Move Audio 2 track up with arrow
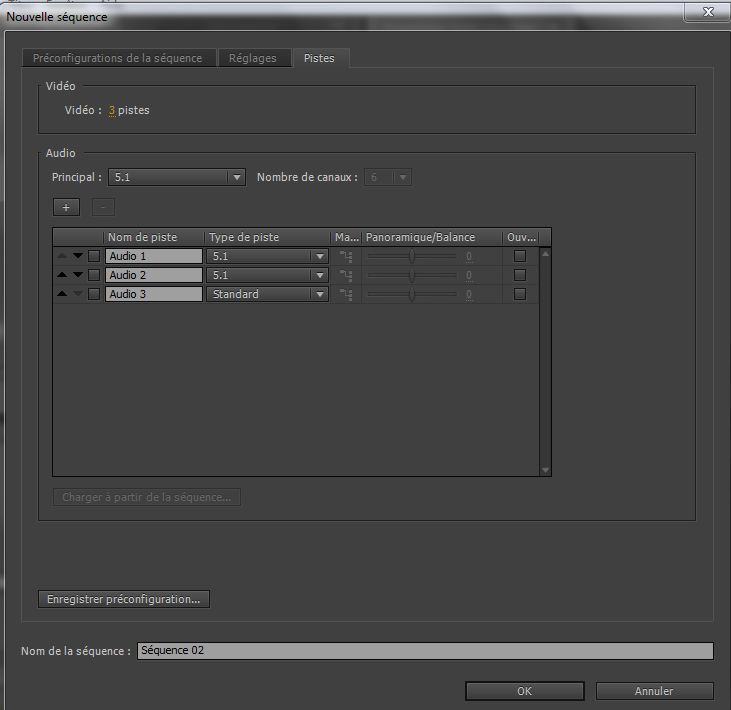Image resolution: width=731 pixels, height=710 pixels. 63,275
